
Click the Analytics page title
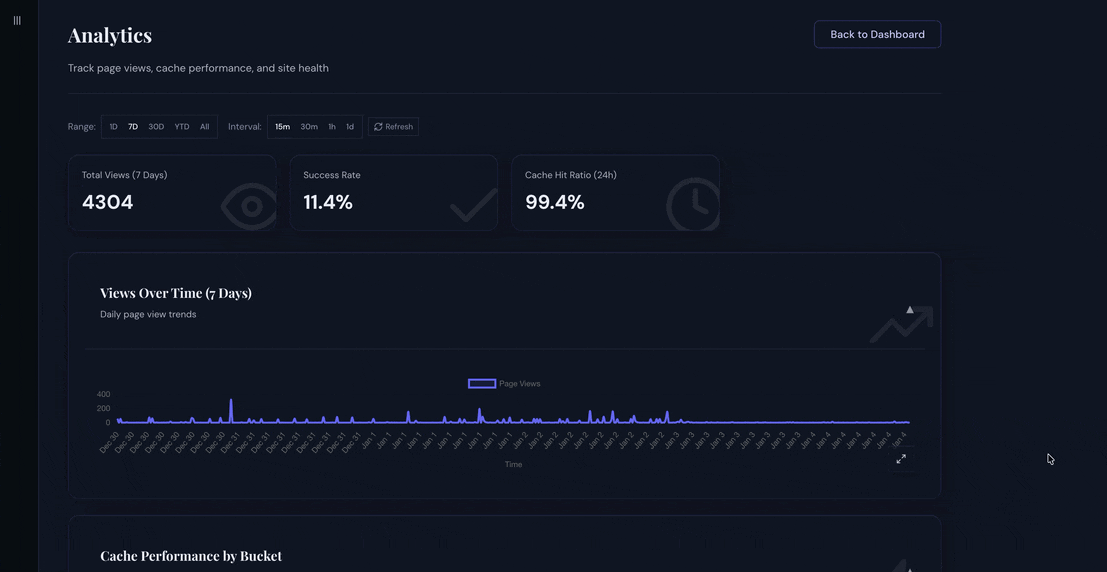(x=109, y=35)
